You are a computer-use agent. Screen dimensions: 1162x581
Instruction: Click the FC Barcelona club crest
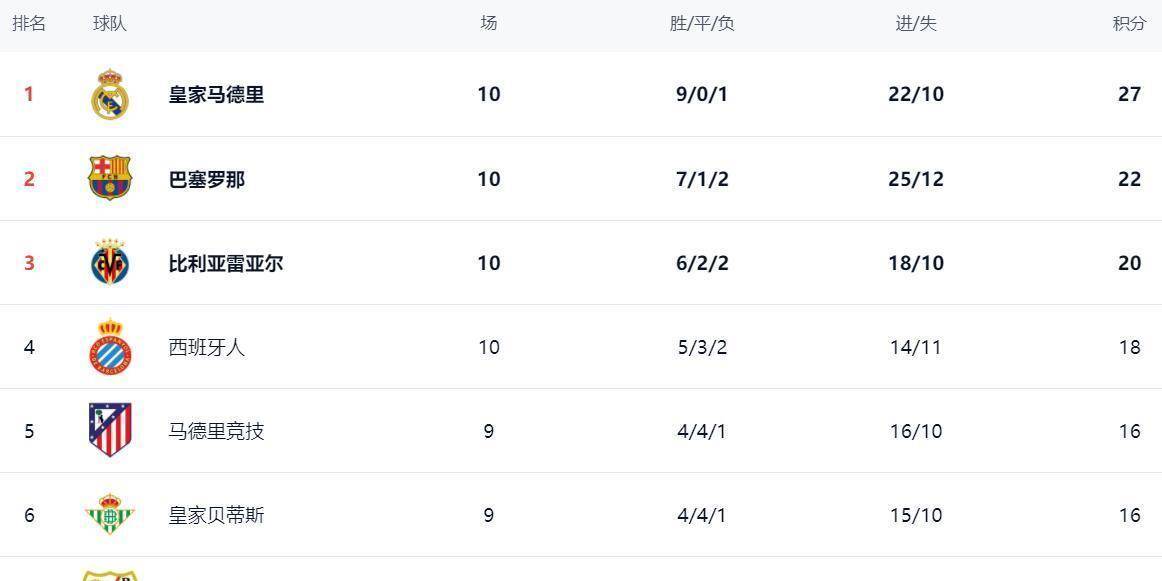pos(110,179)
